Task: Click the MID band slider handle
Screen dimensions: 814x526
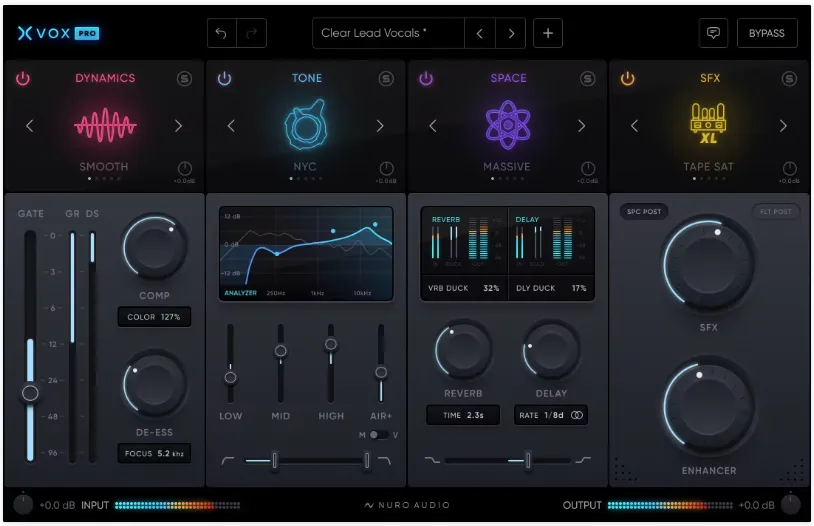Action: pos(281,351)
